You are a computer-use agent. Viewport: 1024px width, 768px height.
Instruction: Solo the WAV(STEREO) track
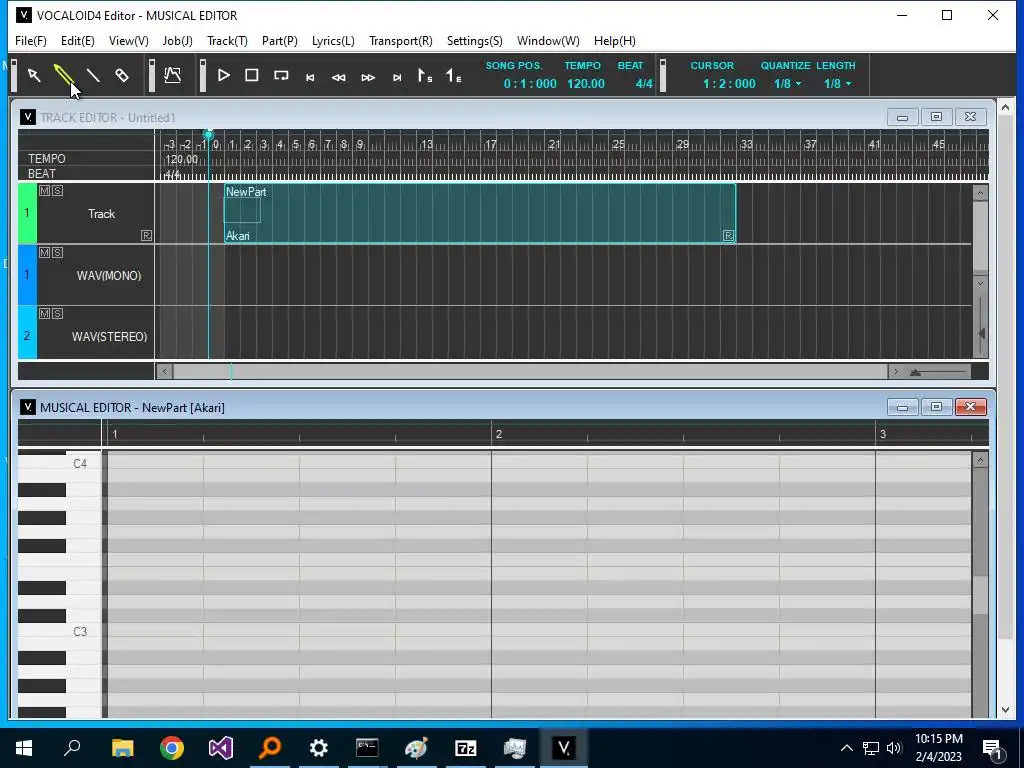click(x=57, y=313)
